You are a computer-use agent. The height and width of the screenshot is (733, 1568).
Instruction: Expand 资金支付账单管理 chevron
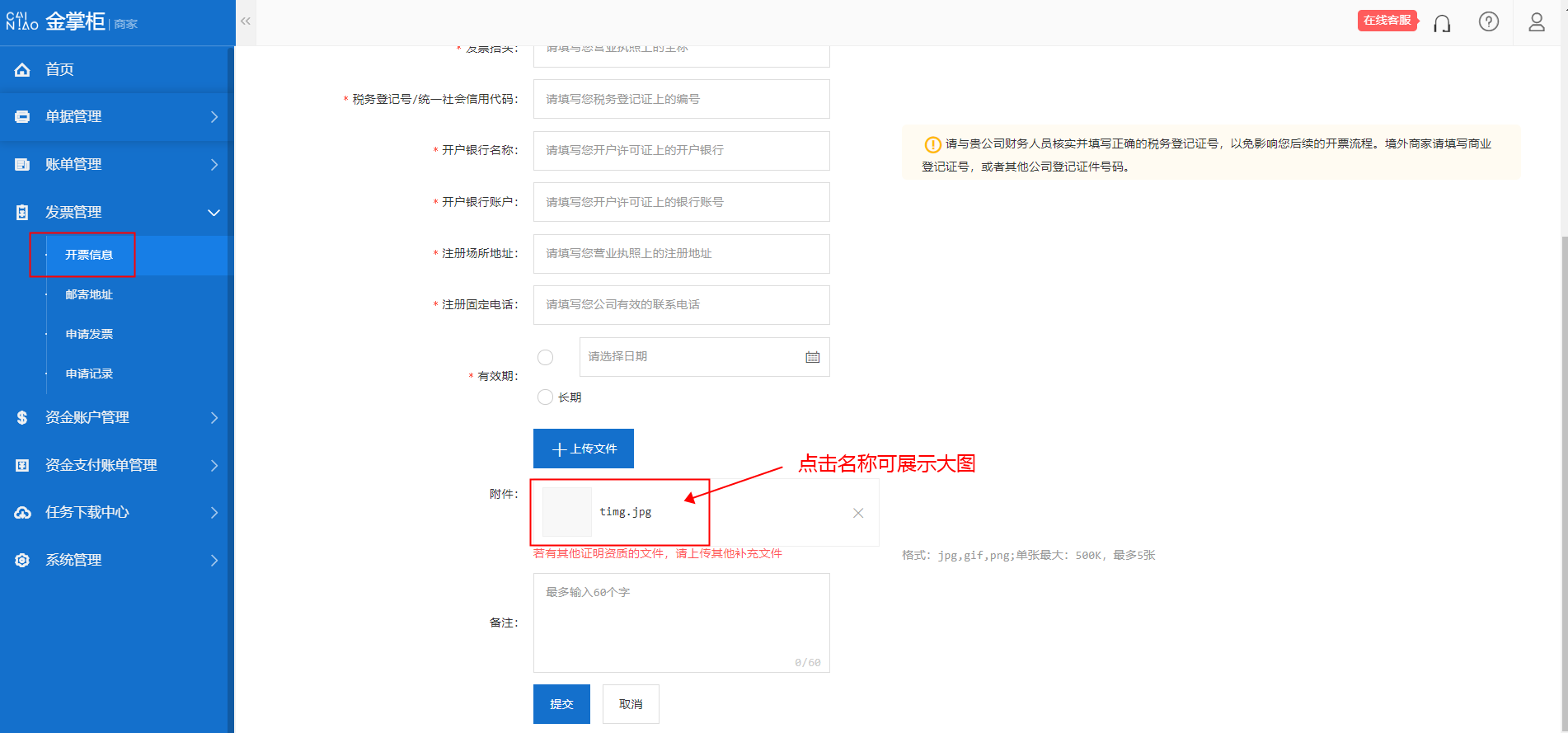tap(214, 466)
